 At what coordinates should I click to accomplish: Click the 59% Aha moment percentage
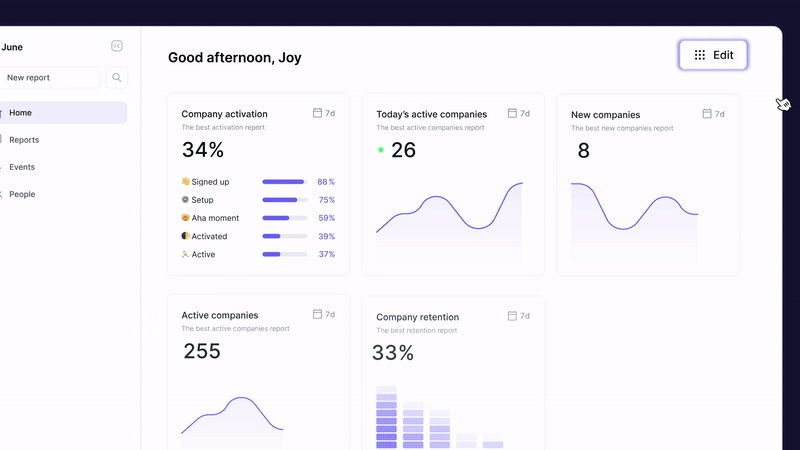(x=327, y=218)
